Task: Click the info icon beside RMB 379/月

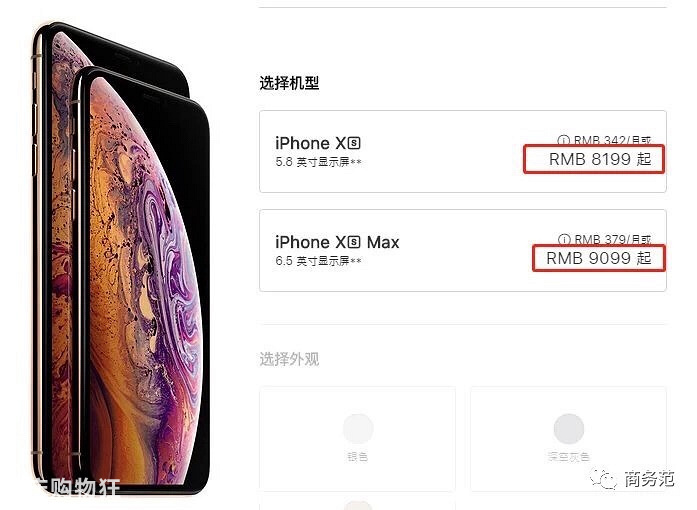Action: click(x=564, y=240)
